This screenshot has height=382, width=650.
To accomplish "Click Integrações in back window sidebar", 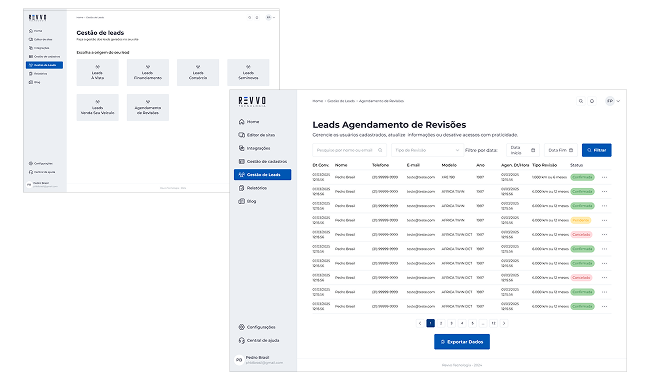I will [x=39, y=48].
